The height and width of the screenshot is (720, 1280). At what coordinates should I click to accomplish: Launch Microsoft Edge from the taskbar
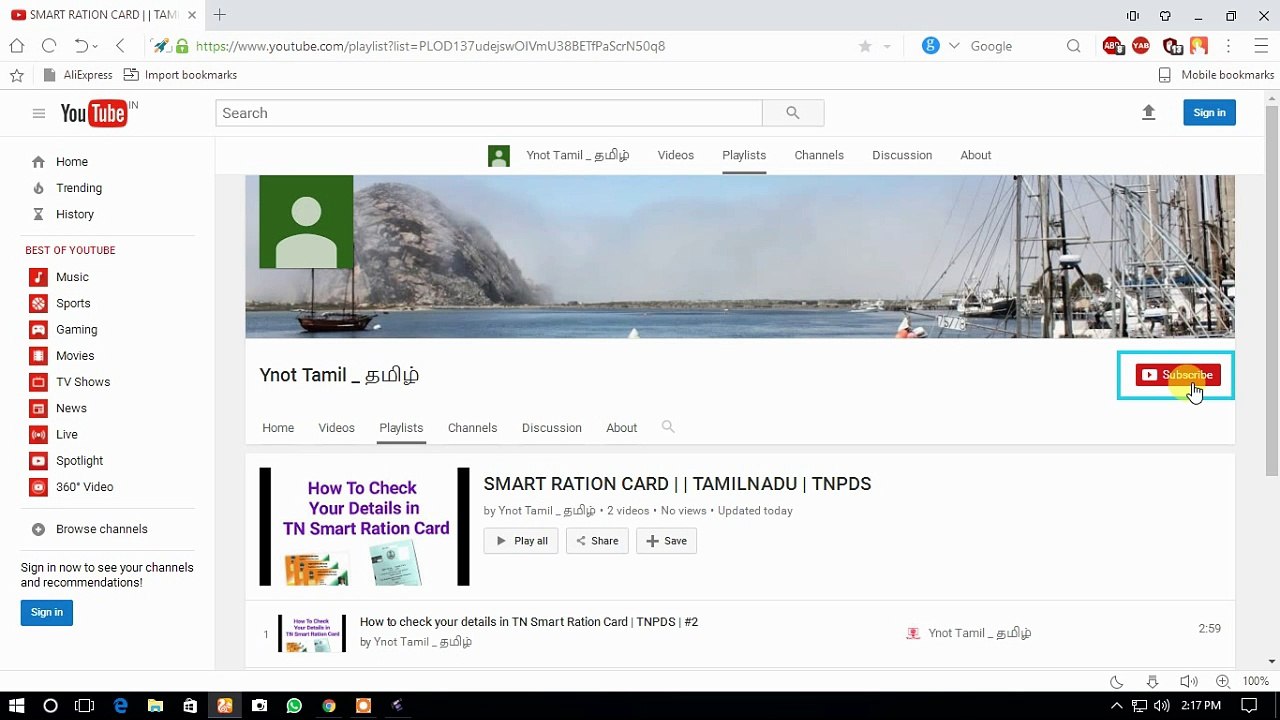coord(121,706)
